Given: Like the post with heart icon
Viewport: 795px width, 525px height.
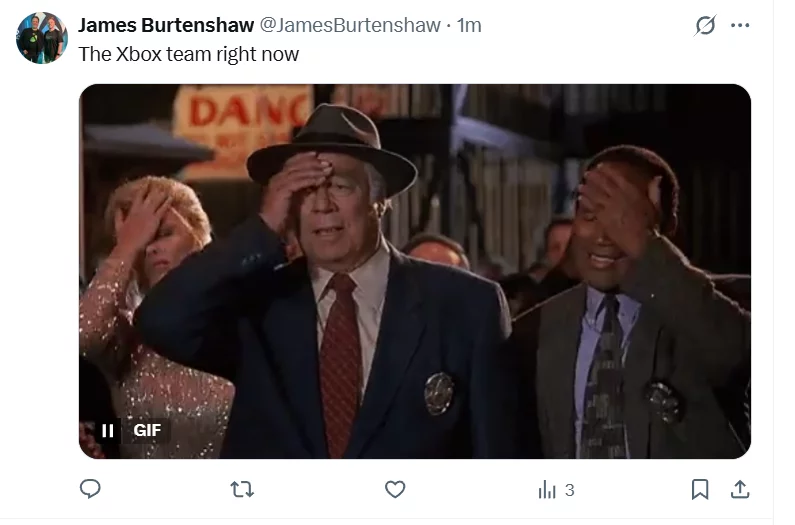Looking at the screenshot, I should pos(395,489).
